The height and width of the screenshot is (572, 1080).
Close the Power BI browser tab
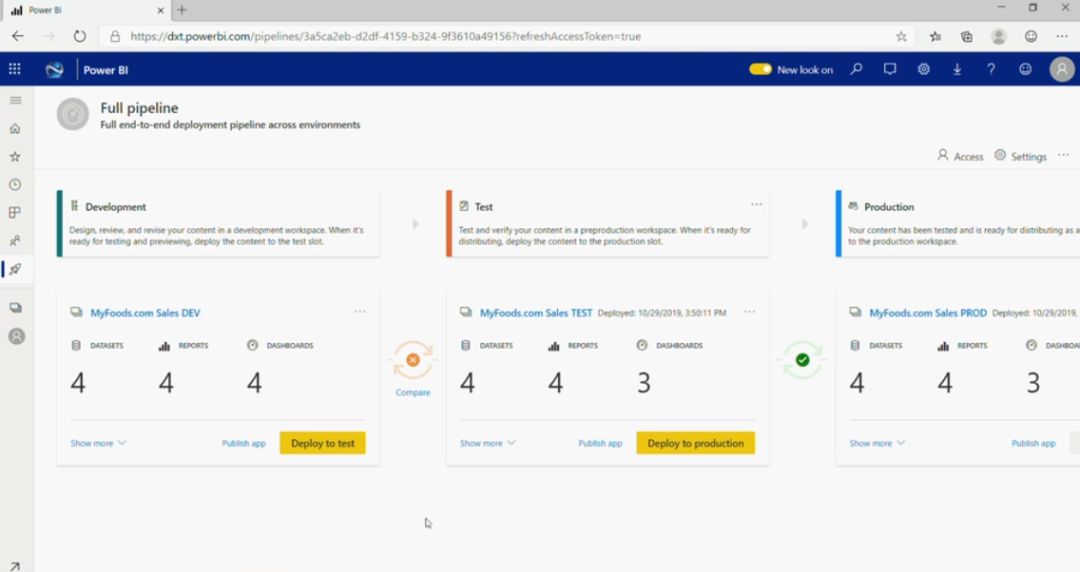tap(160, 10)
